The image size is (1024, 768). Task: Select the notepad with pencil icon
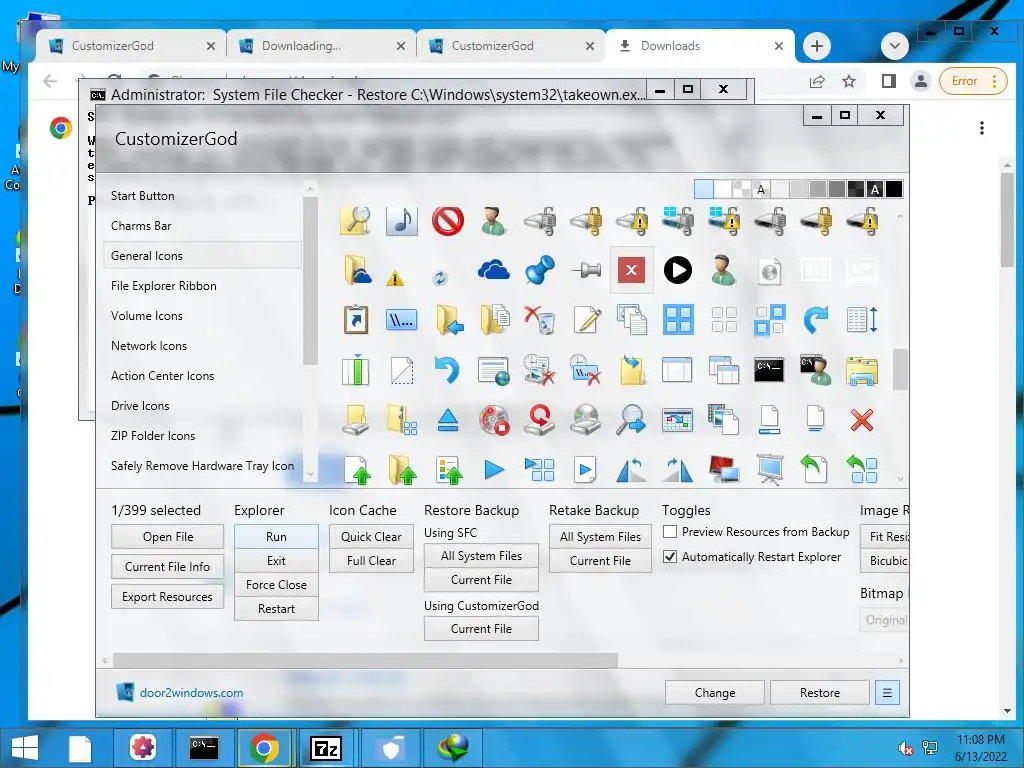586,319
